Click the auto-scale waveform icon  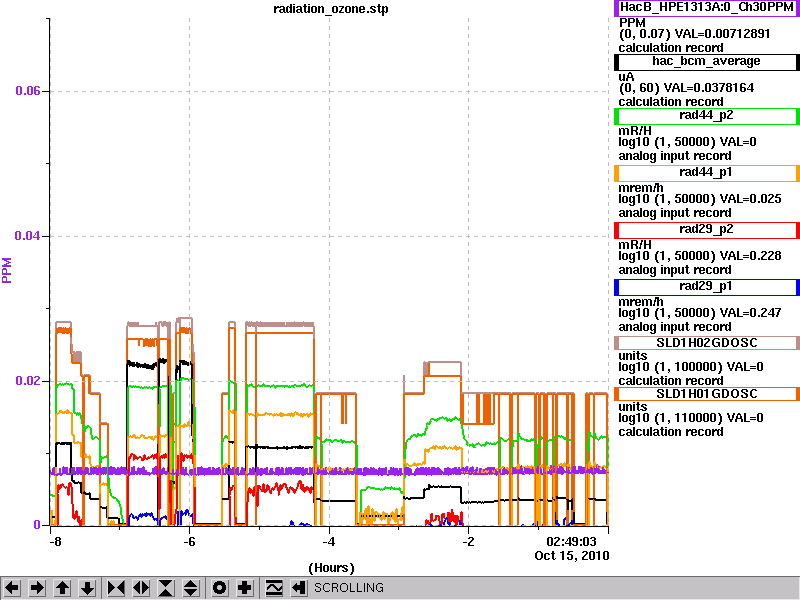point(274,588)
